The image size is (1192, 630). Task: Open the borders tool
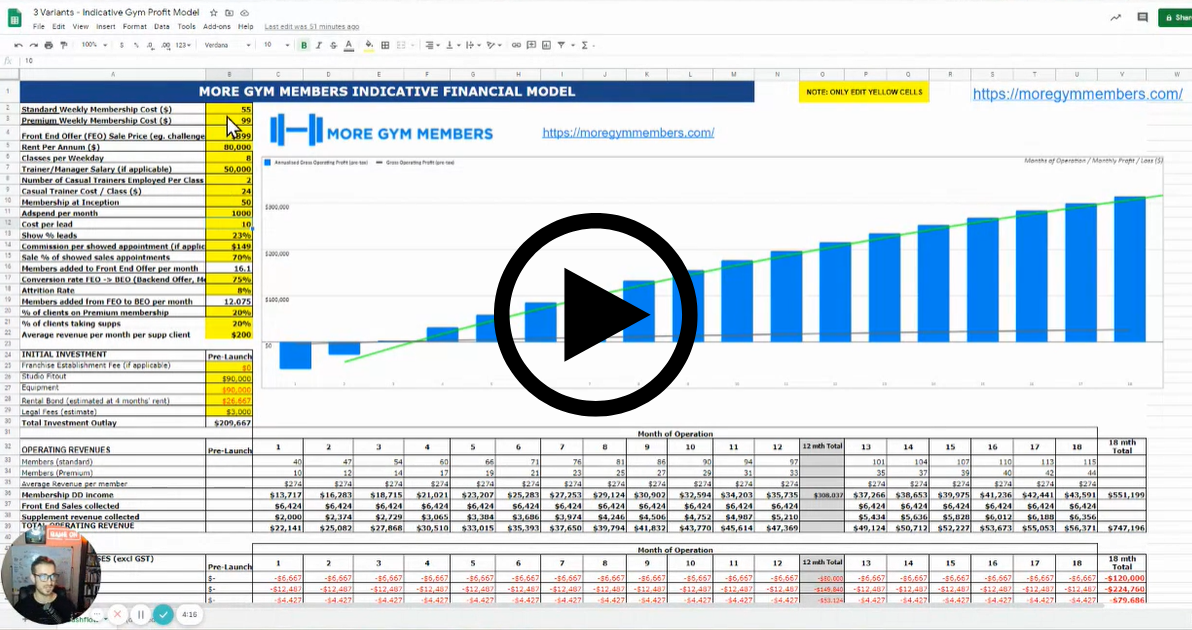point(385,46)
